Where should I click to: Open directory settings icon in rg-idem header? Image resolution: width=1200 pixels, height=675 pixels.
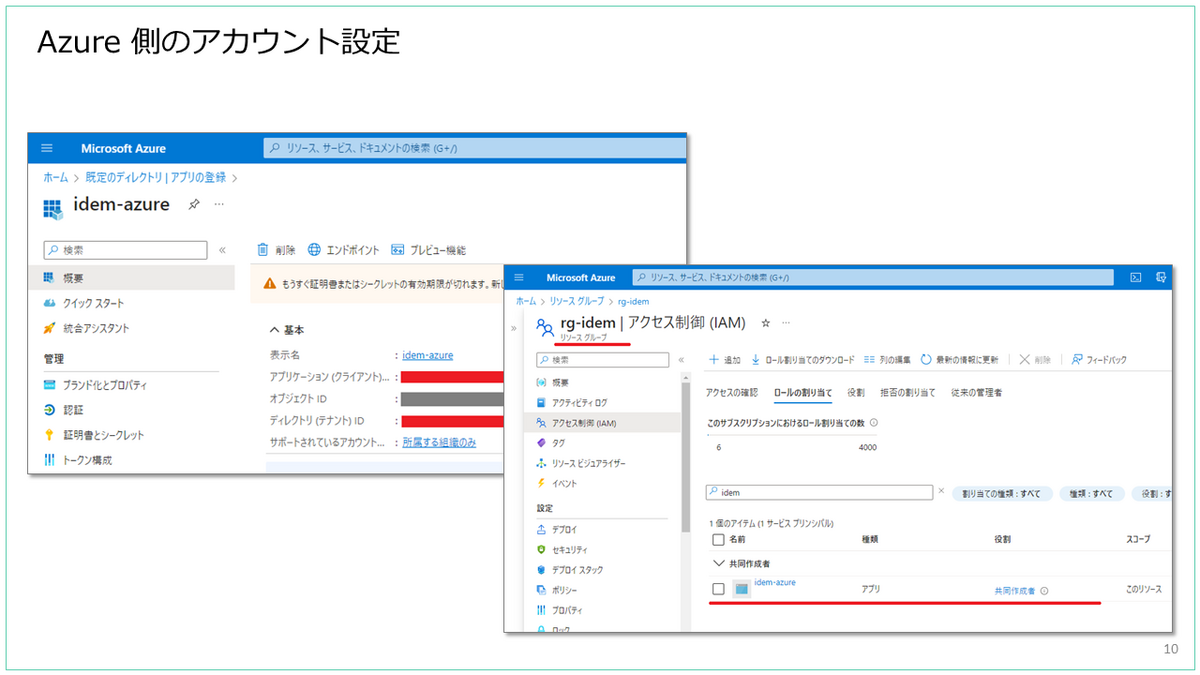(1162, 277)
